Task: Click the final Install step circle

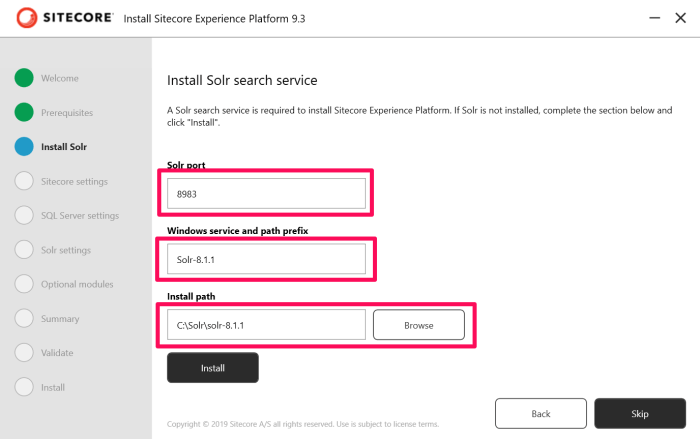Action: coord(24,387)
